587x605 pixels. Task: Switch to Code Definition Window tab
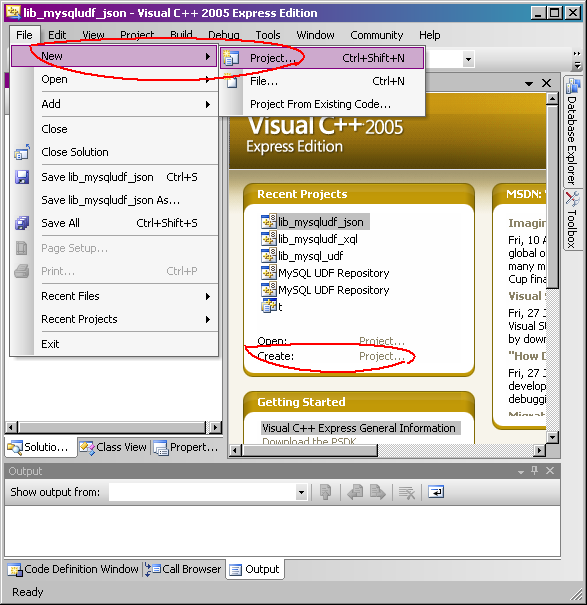[73, 569]
